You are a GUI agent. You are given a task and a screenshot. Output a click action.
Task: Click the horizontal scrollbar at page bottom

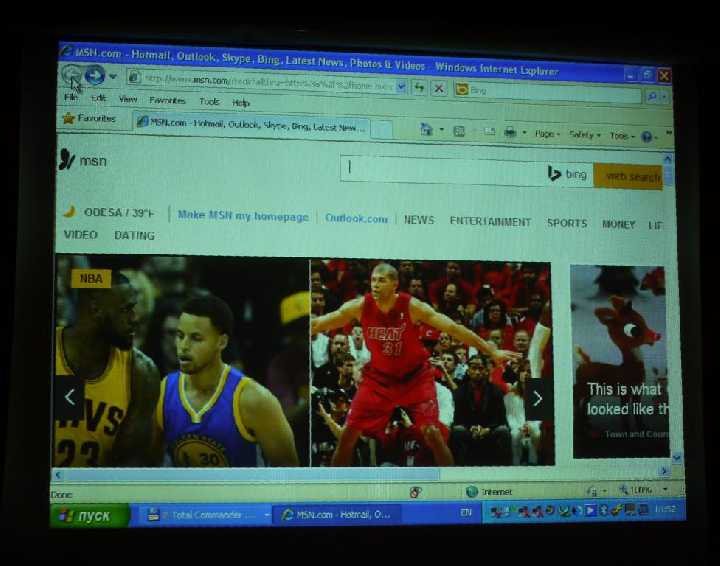[x=360, y=473]
